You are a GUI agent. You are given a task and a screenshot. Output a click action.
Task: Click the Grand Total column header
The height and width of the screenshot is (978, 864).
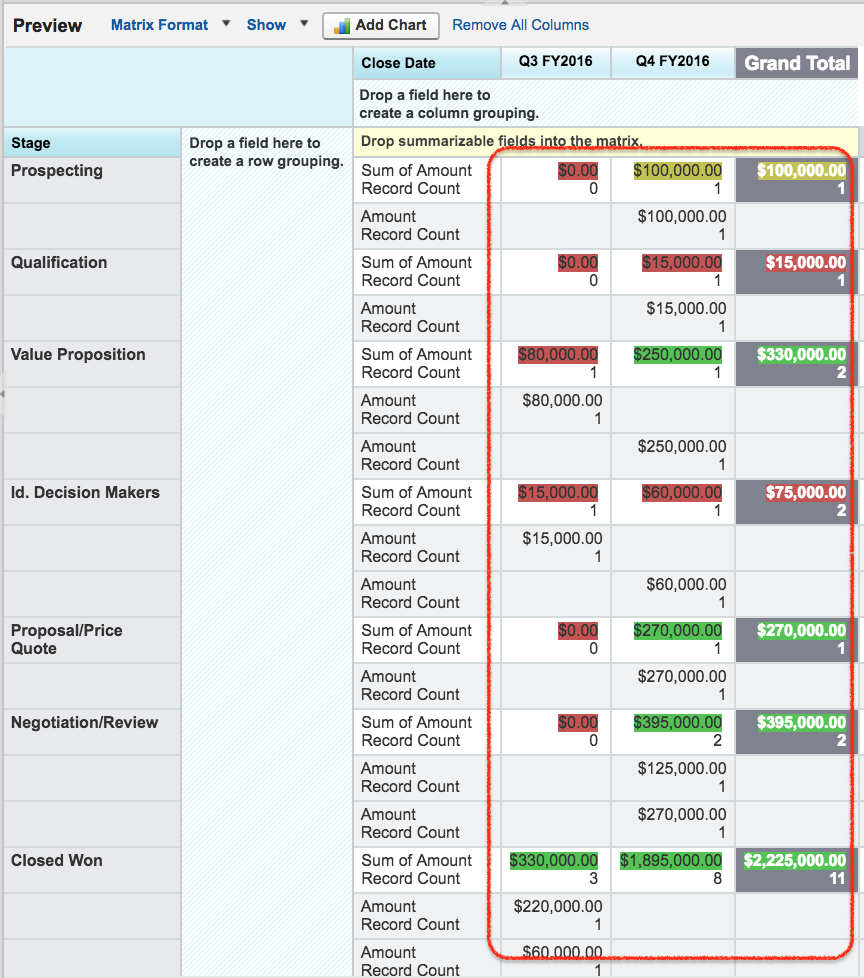coord(797,62)
